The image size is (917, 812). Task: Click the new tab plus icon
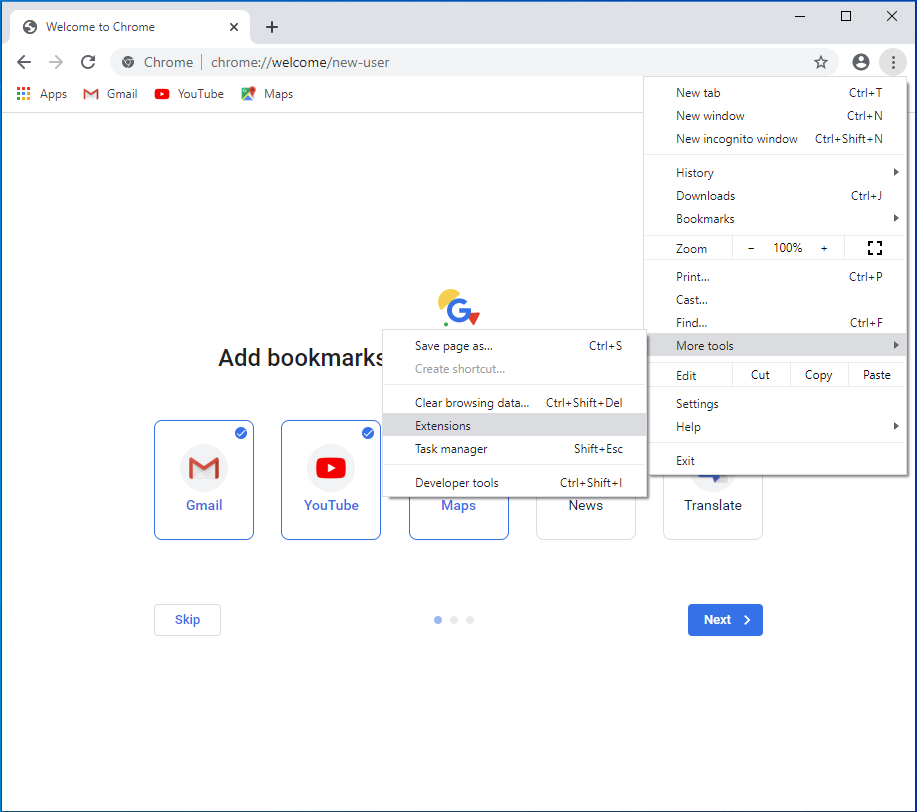click(272, 27)
